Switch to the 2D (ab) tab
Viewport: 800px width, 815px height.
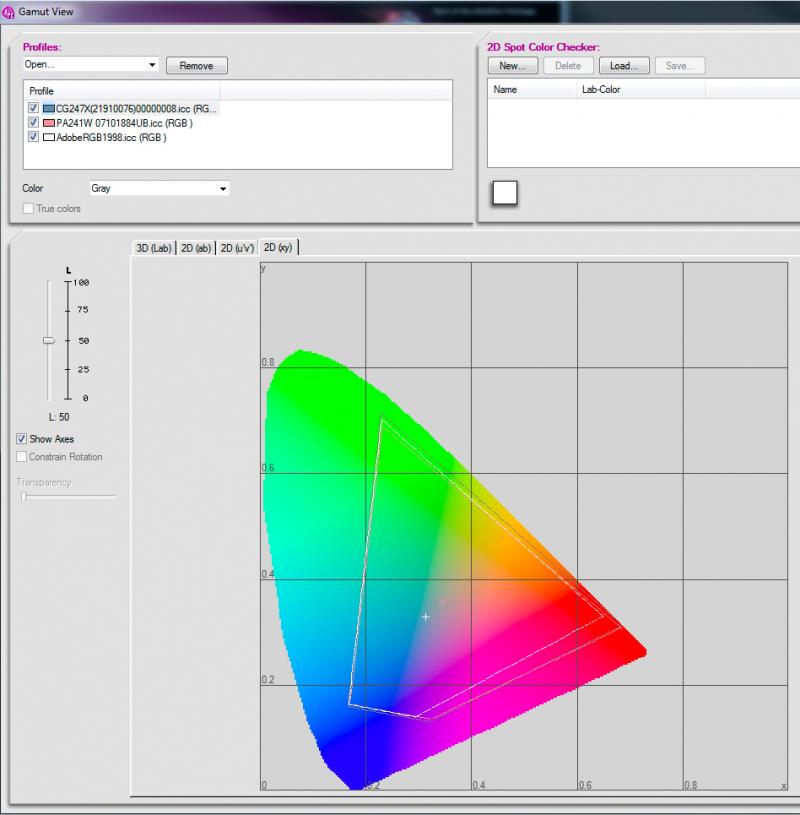(196, 248)
